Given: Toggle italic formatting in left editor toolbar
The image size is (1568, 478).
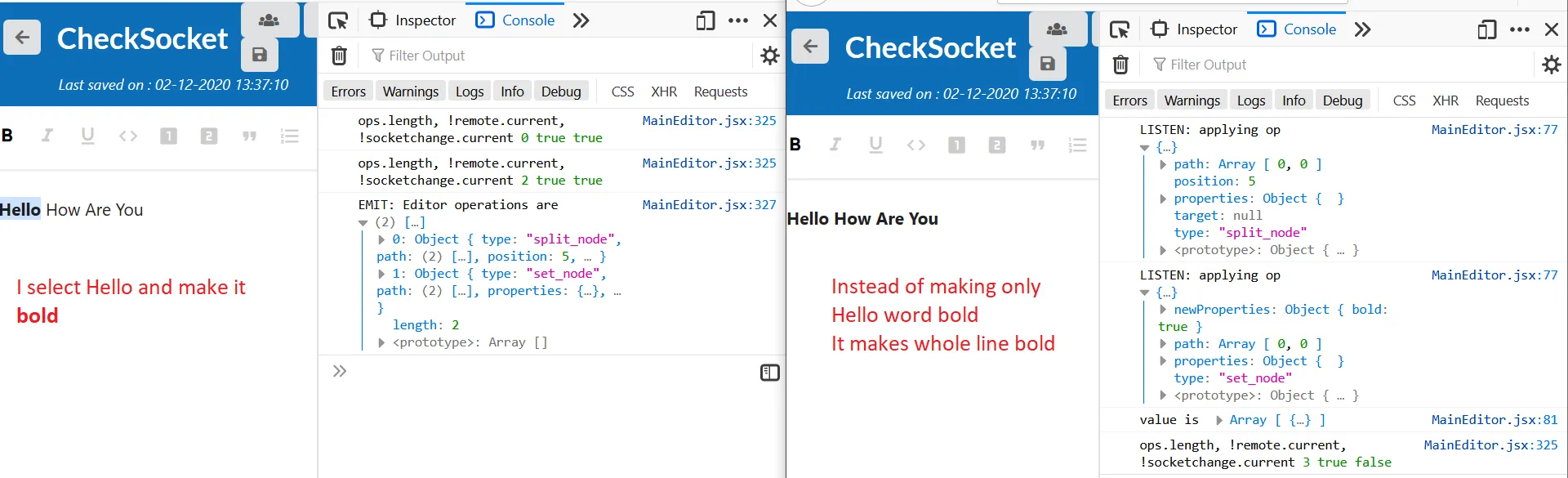Looking at the screenshot, I should point(47,136).
